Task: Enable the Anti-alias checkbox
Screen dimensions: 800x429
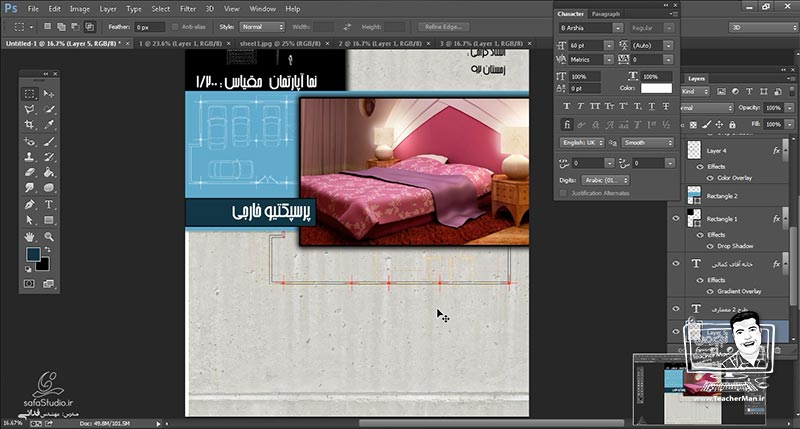Action: pos(175,27)
